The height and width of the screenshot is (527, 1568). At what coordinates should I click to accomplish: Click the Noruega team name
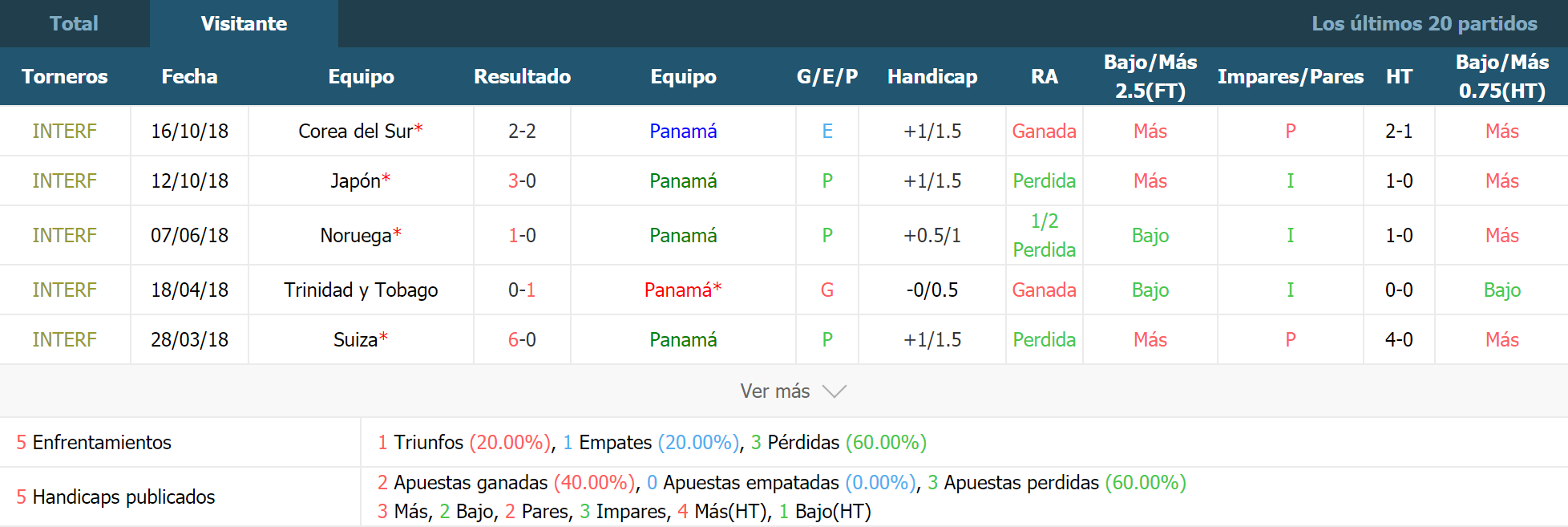pyautogui.click(x=356, y=235)
